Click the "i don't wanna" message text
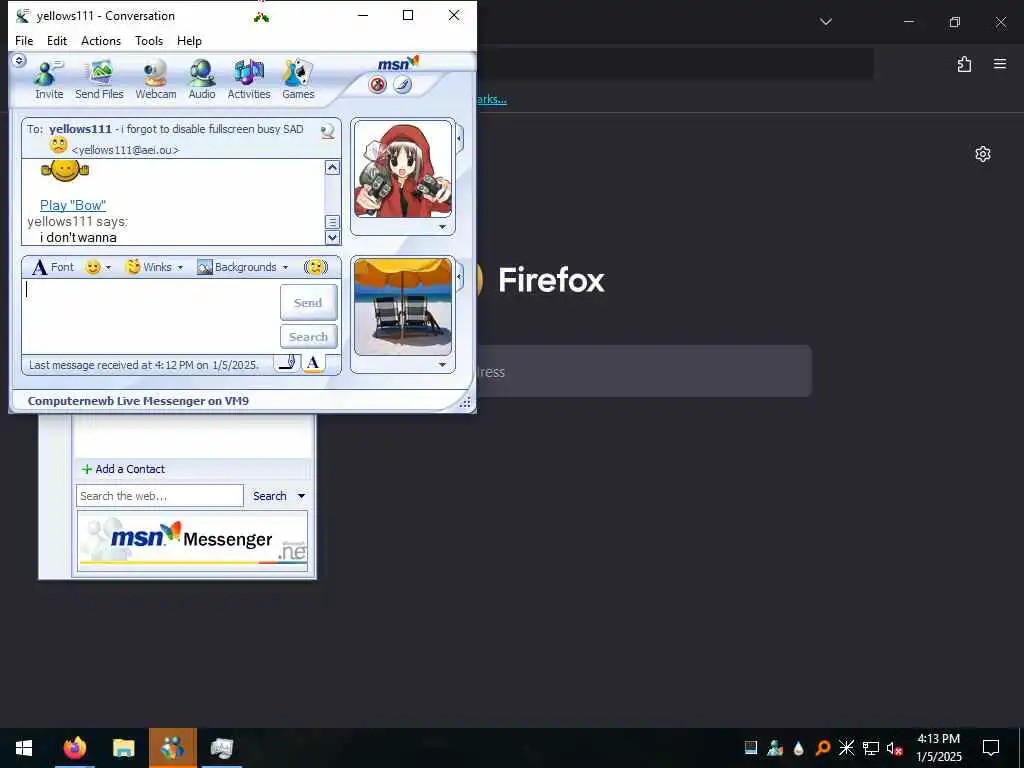Screen dimensions: 1024x768 [x=78, y=238]
